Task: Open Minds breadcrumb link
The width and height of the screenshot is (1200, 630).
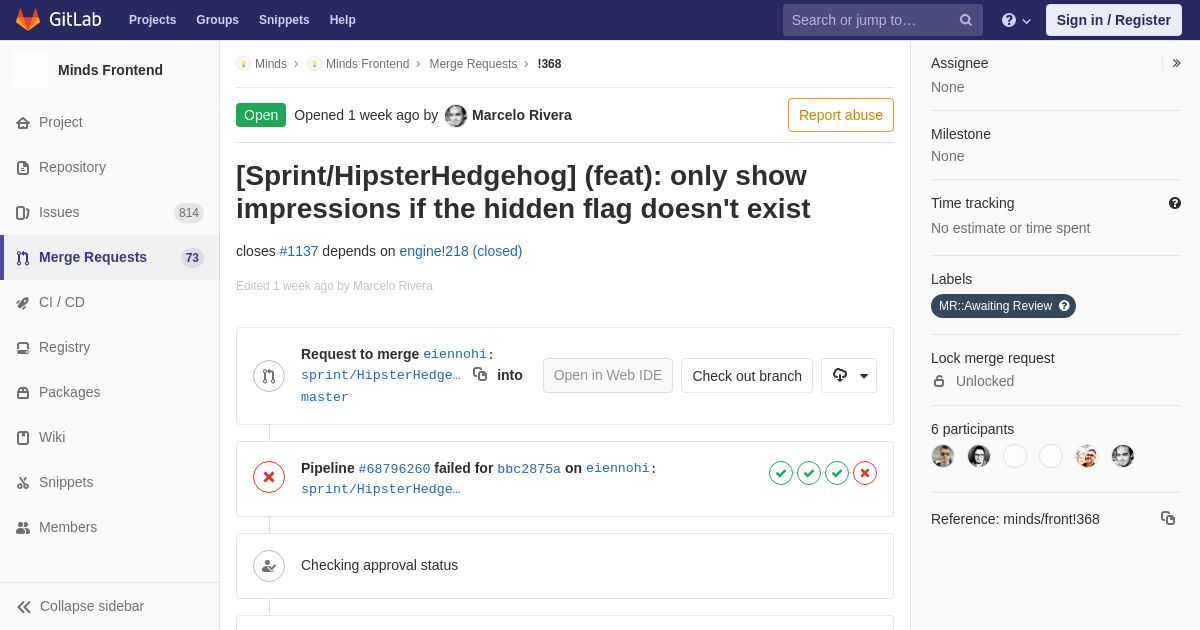Action: click(271, 64)
